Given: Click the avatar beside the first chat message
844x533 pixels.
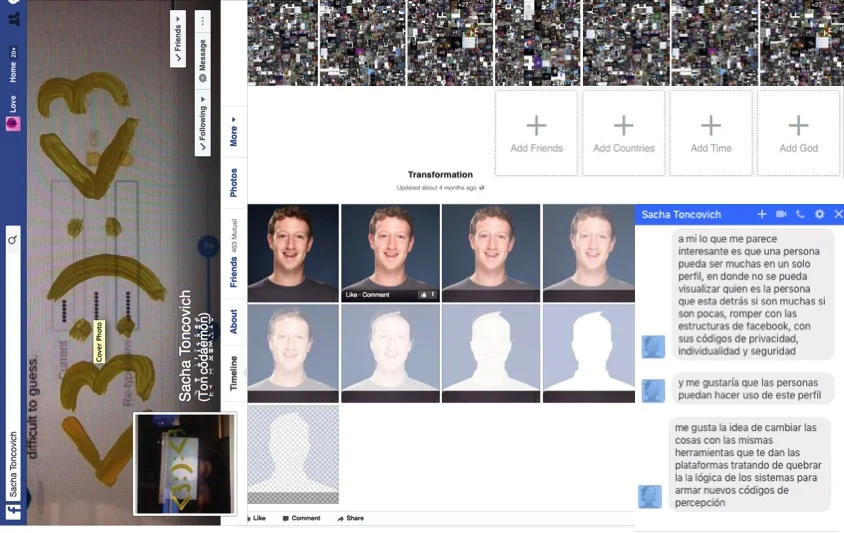Looking at the screenshot, I should point(653,347).
